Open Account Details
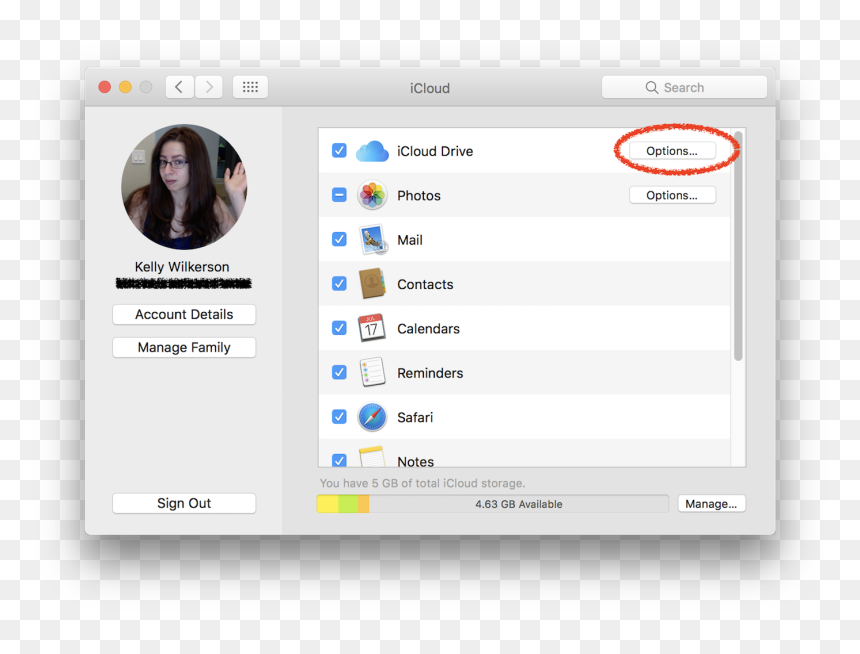This screenshot has width=860, height=654. (184, 314)
